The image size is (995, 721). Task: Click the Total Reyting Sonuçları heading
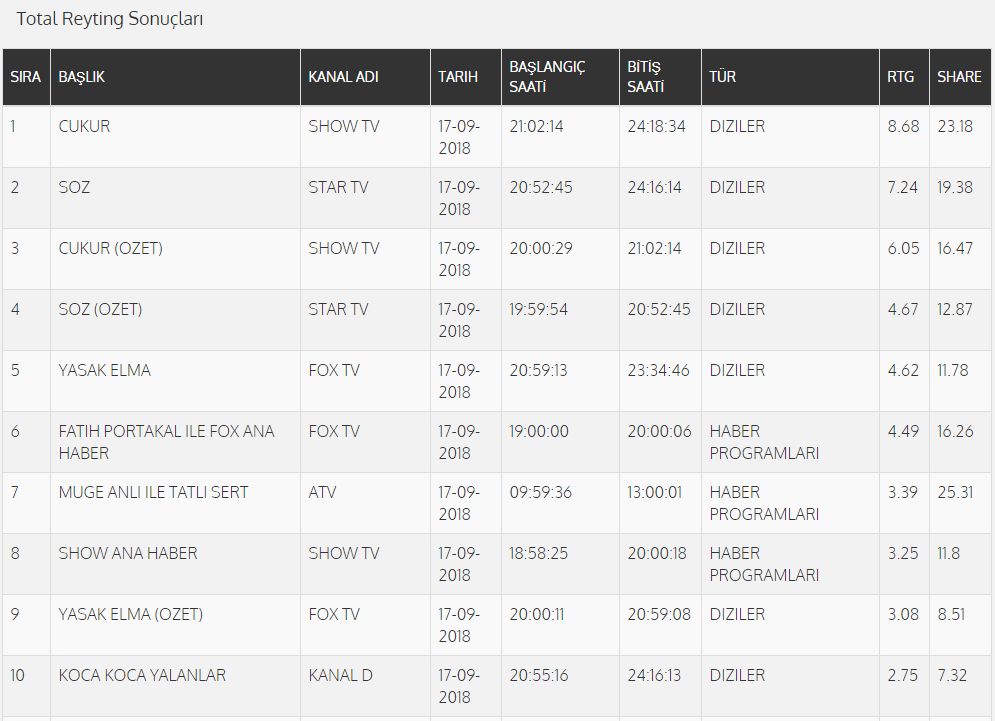(x=110, y=19)
